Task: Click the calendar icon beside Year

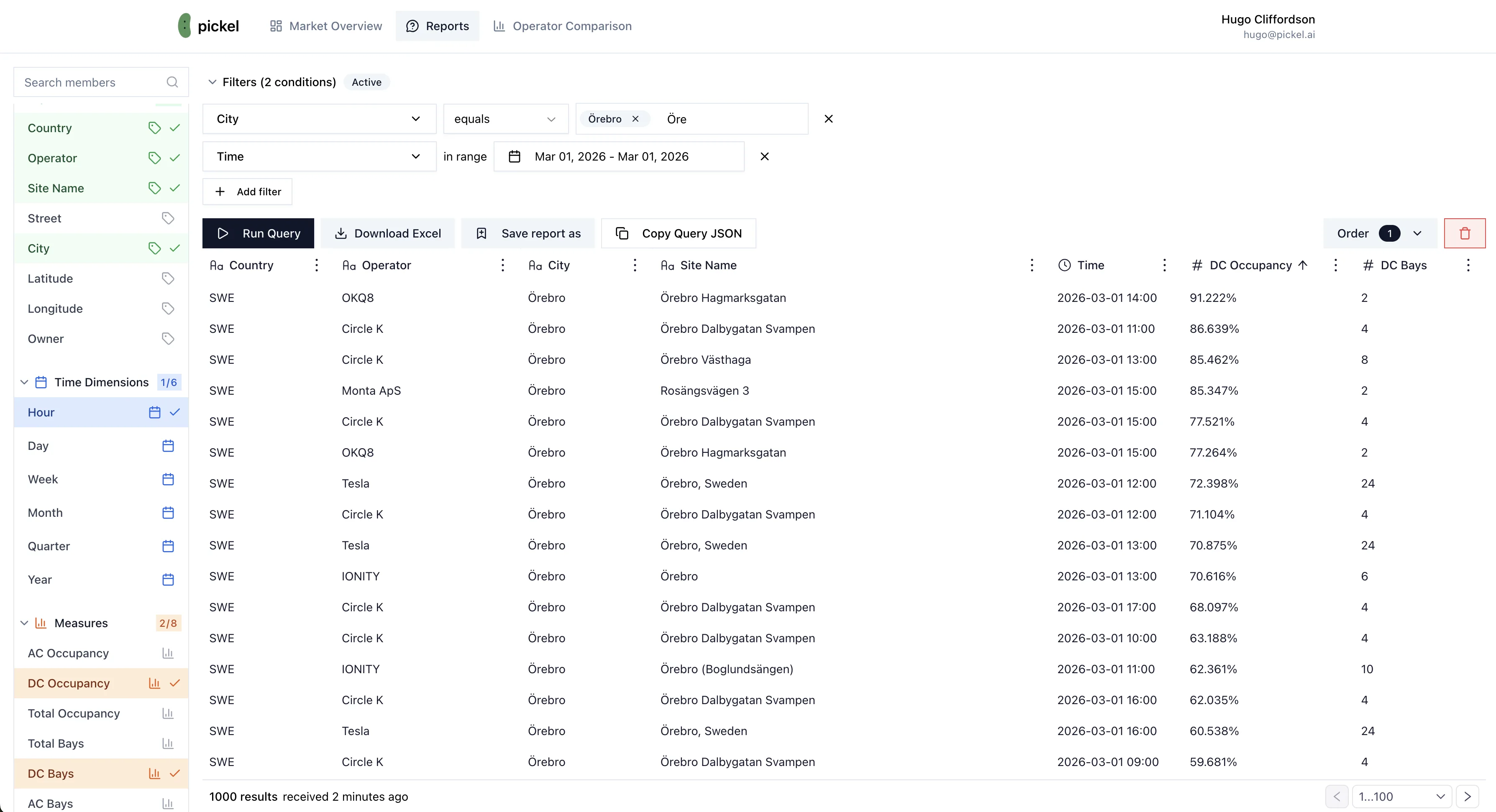Action: [x=168, y=580]
